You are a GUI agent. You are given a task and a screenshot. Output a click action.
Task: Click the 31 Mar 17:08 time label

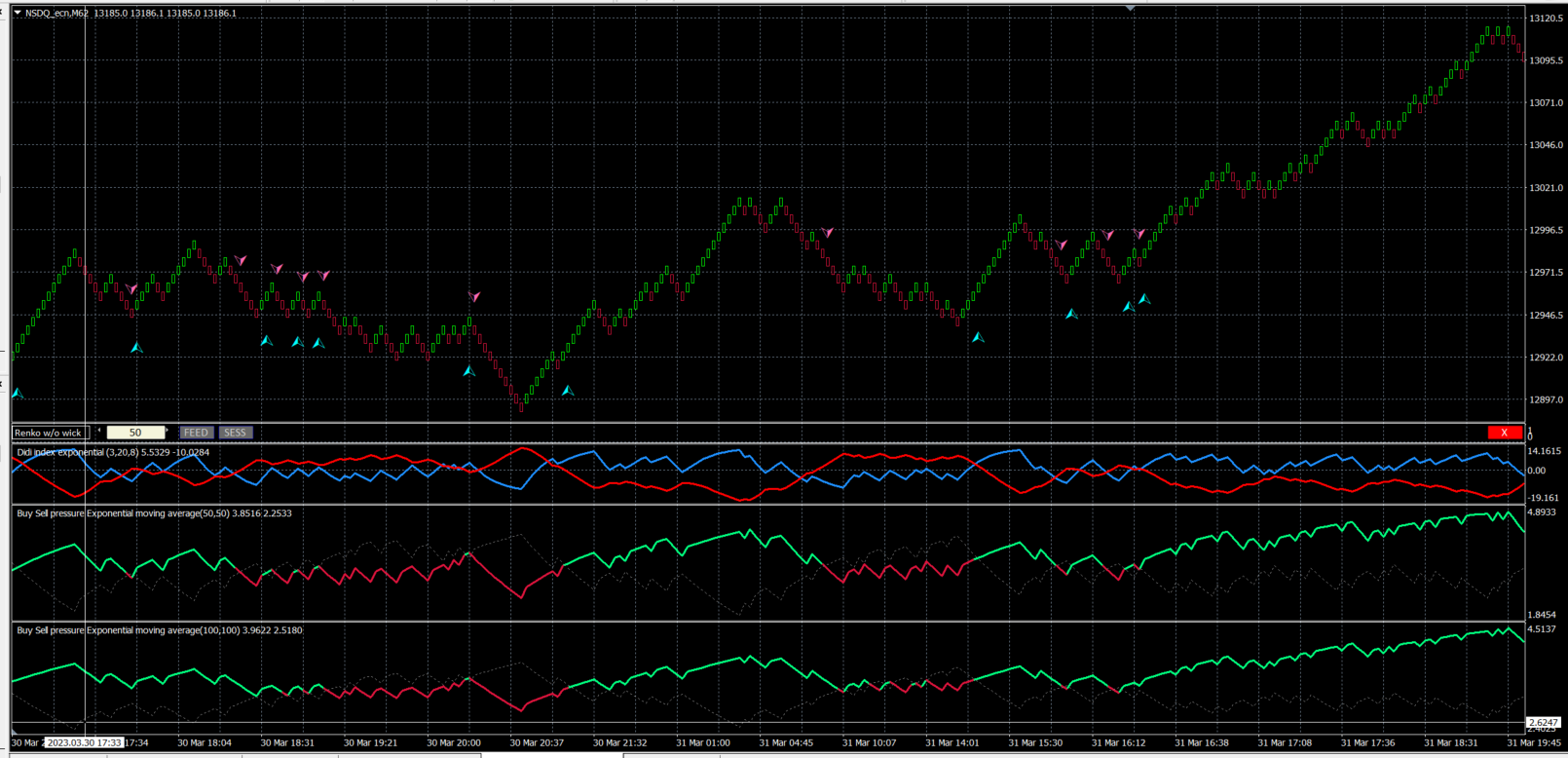pyautogui.click(x=1285, y=742)
